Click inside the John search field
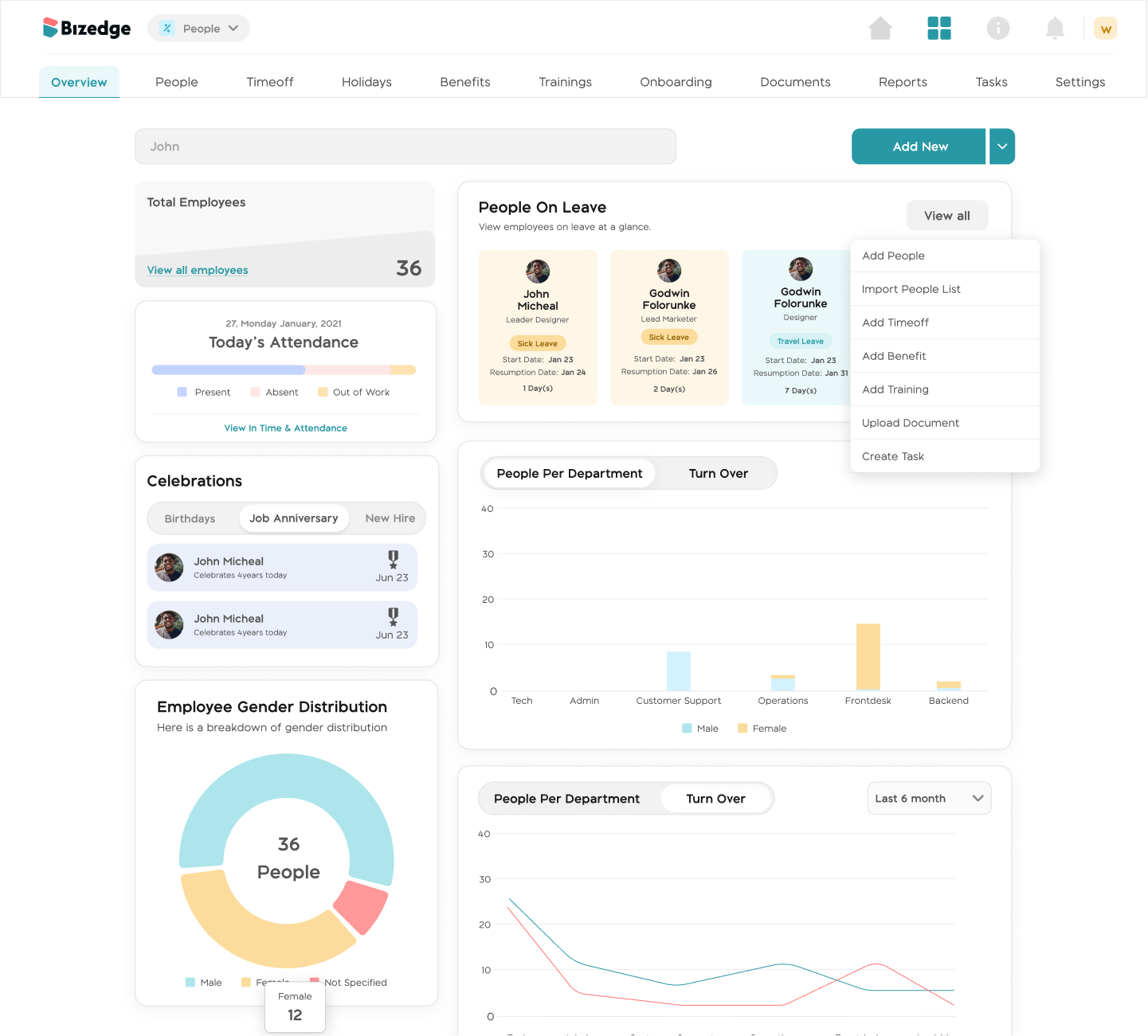 pos(406,147)
